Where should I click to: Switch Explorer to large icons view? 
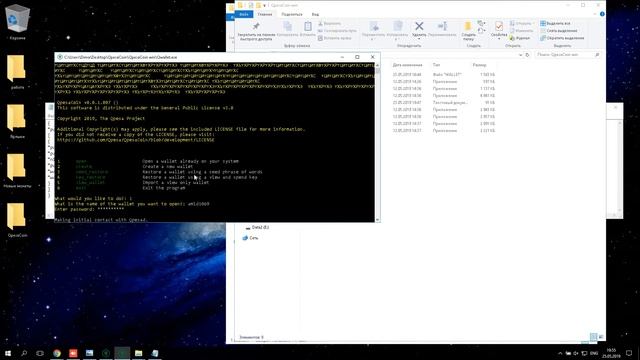click(601, 337)
